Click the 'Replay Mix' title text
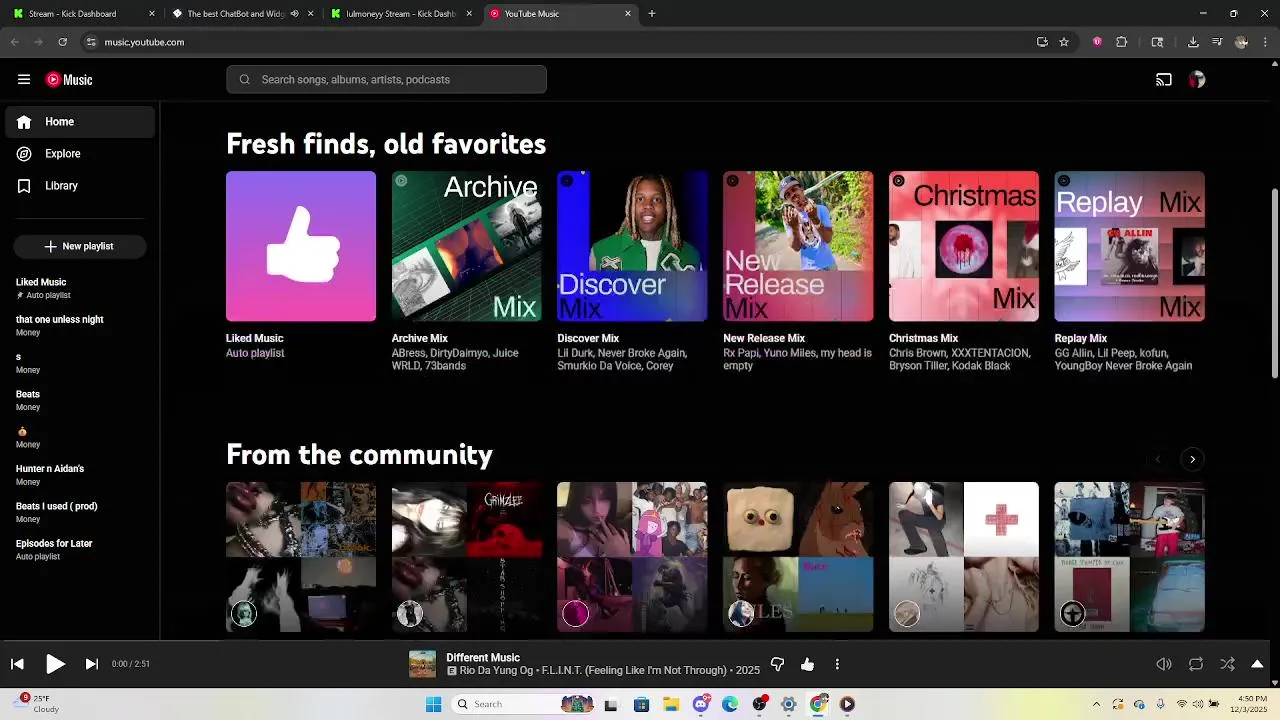This screenshot has width=1280, height=720. (x=1080, y=338)
